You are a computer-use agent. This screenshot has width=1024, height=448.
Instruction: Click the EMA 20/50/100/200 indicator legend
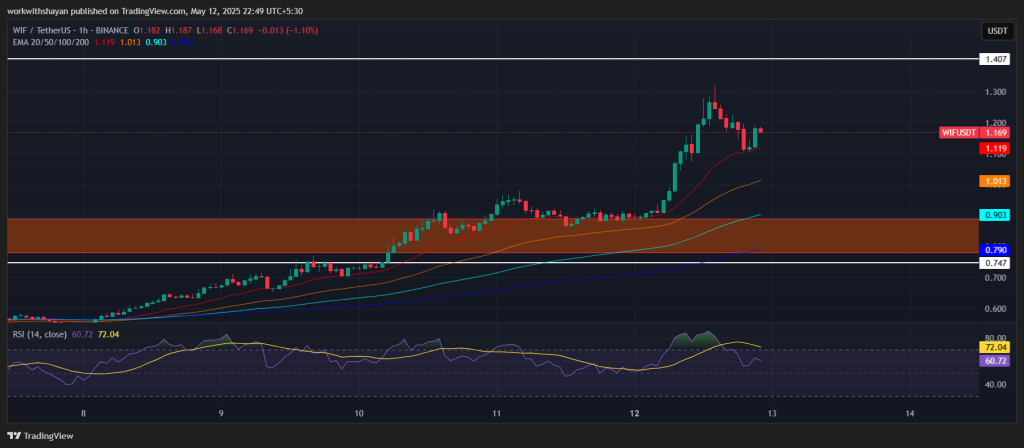pos(49,43)
